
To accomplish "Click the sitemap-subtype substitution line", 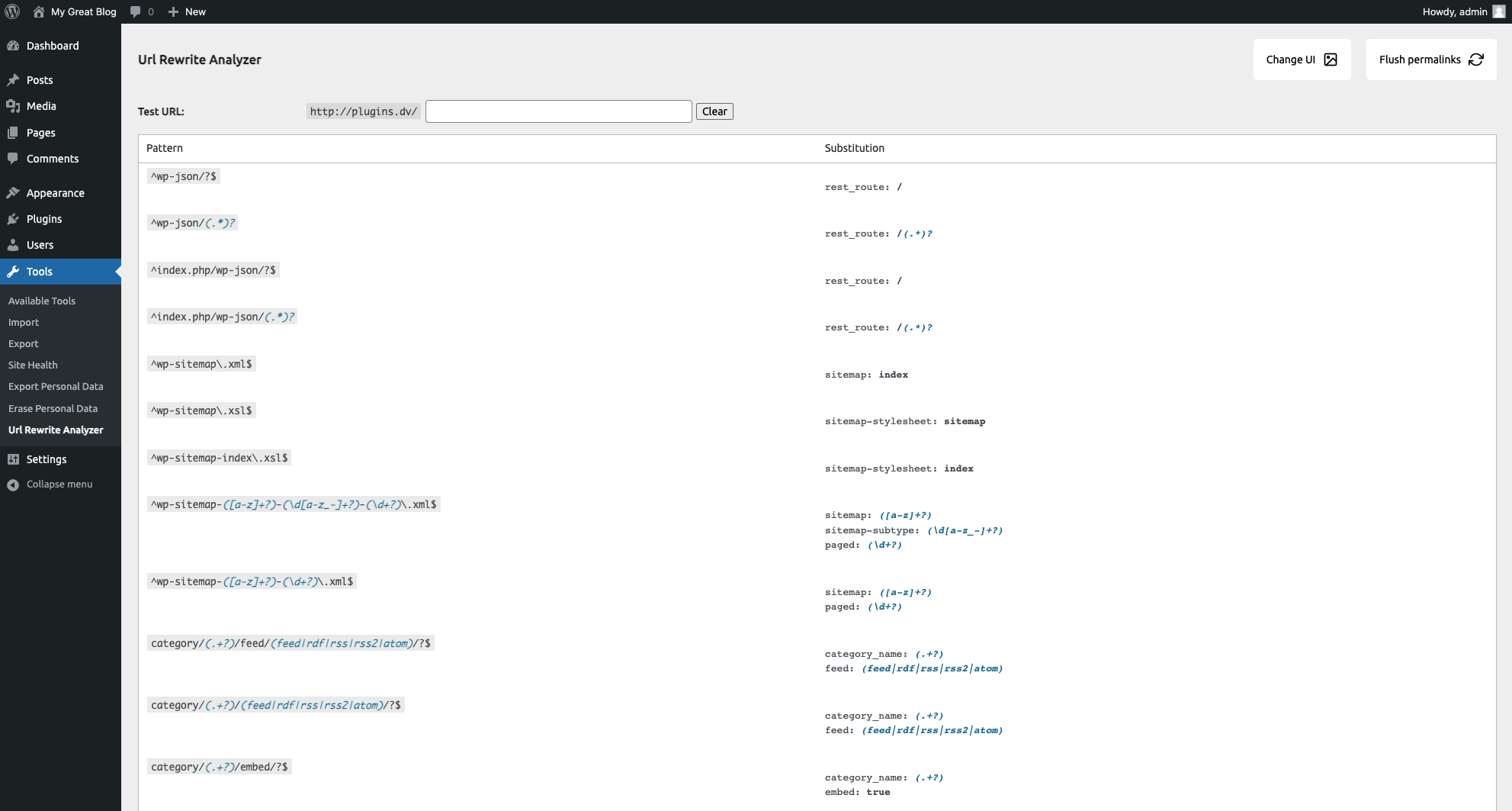I will [913, 530].
